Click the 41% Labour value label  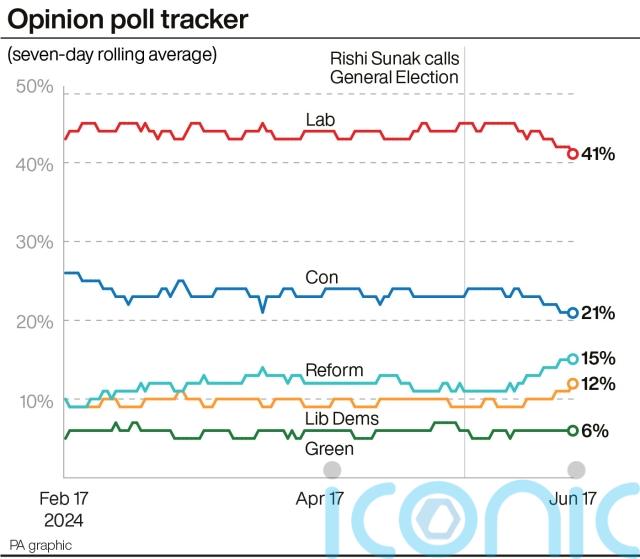point(598,154)
